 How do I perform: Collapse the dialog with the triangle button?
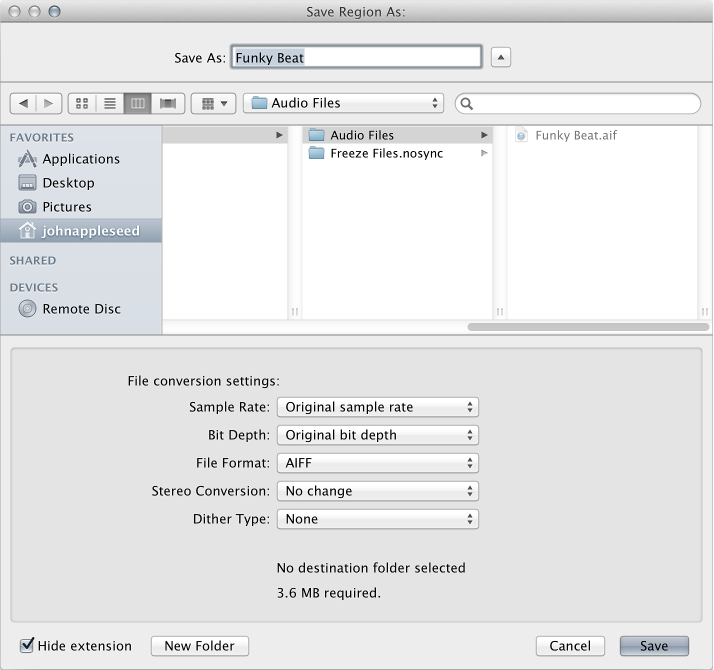pyautogui.click(x=501, y=57)
